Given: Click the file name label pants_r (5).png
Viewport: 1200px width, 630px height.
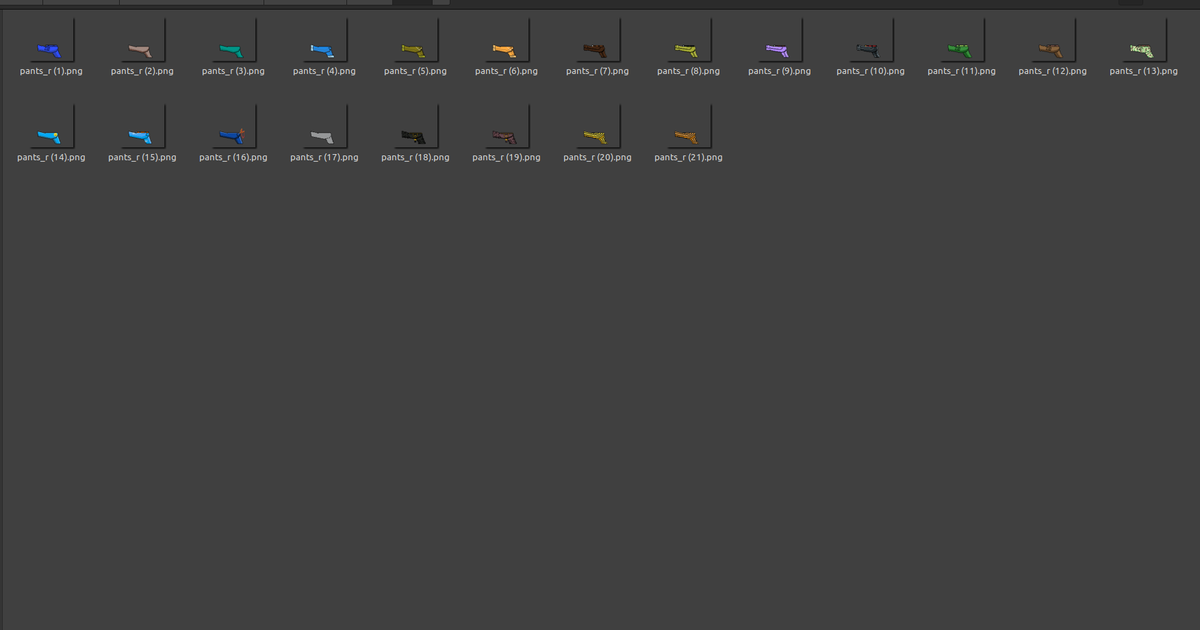Looking at the screenshot, I should [x=415, y=71].
